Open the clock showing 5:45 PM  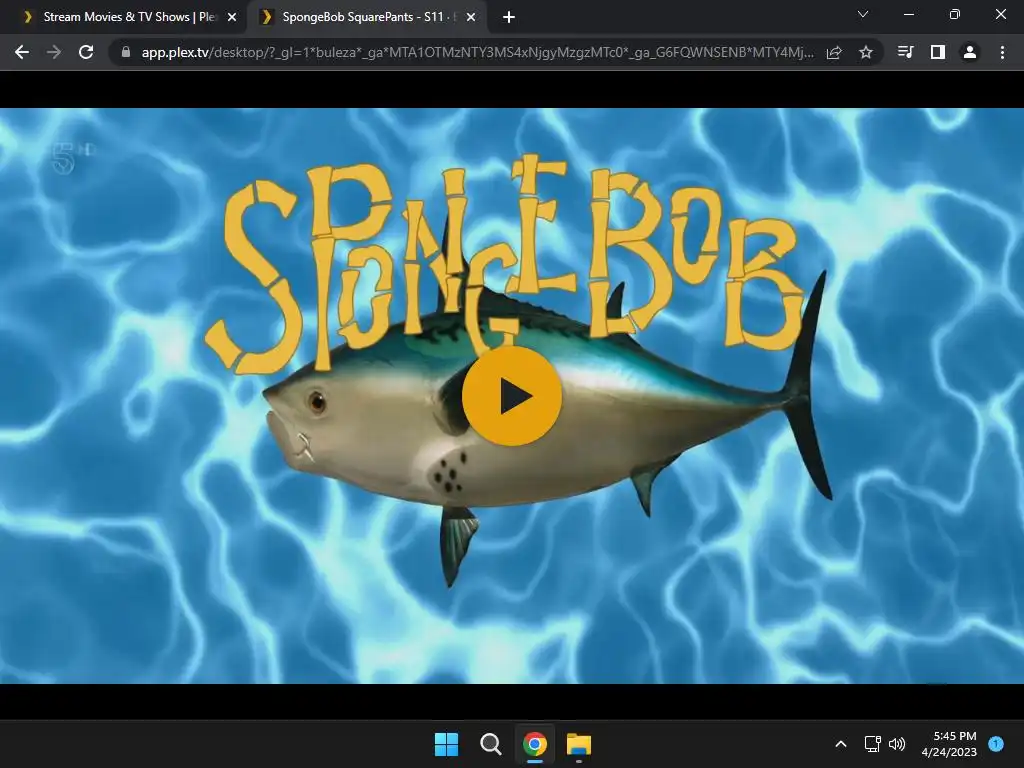tap(949, 744)
